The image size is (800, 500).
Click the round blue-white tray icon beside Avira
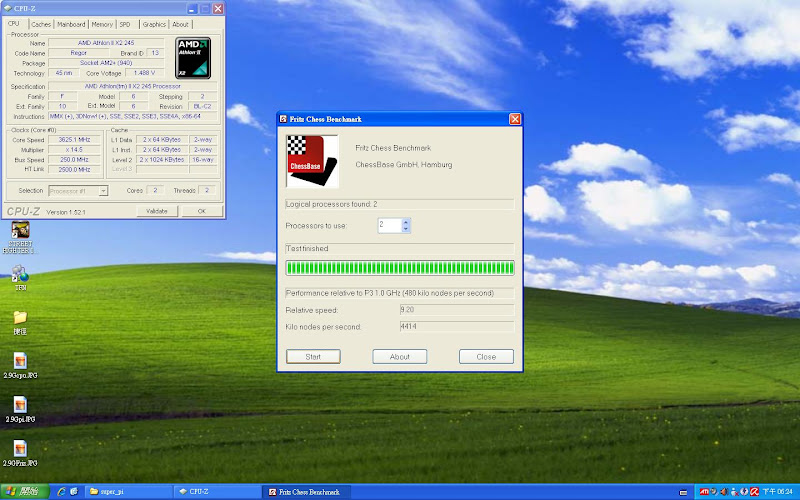(x=744, y=492)
